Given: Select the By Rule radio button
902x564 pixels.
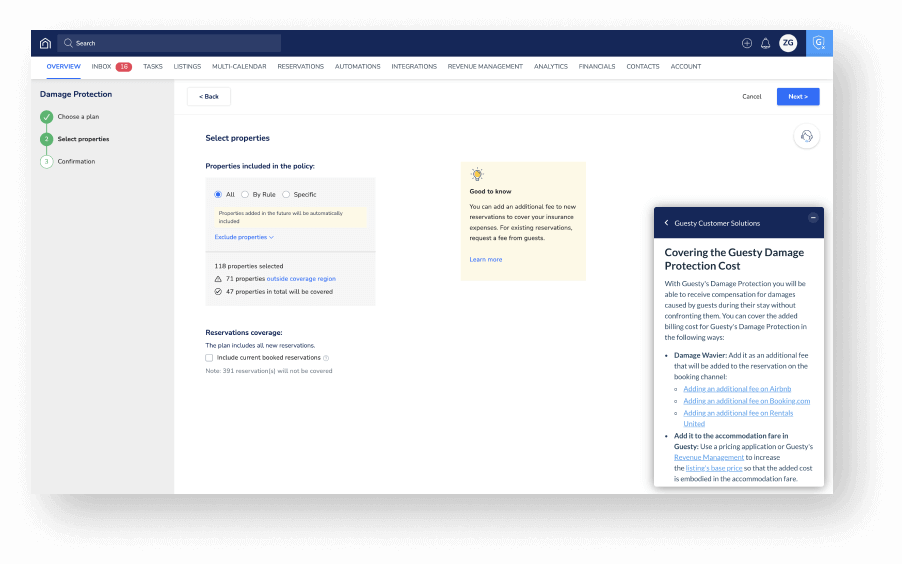Looking at the screenshot, I should (x=245, y=195).
